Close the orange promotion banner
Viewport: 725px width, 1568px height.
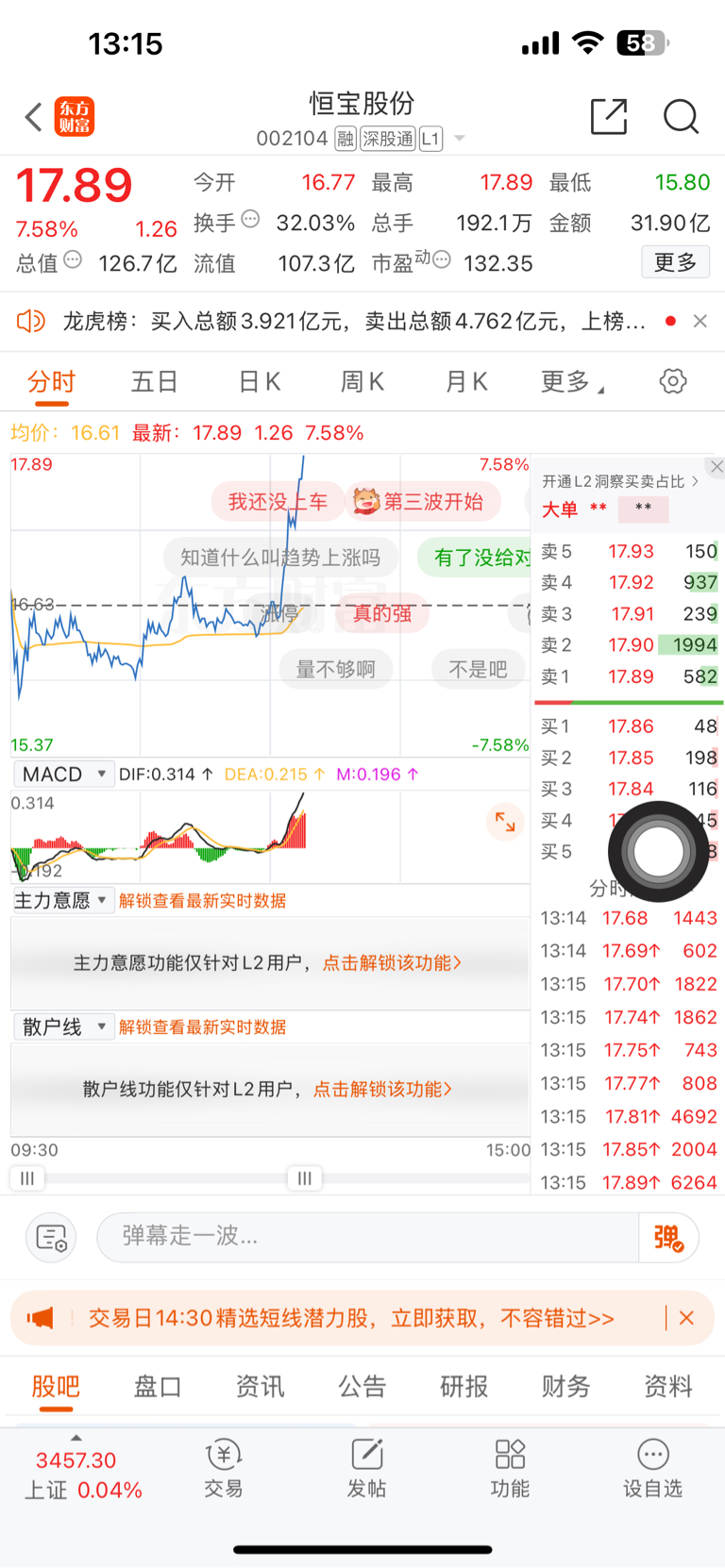pyautogui.click(x=687, y=1318)
